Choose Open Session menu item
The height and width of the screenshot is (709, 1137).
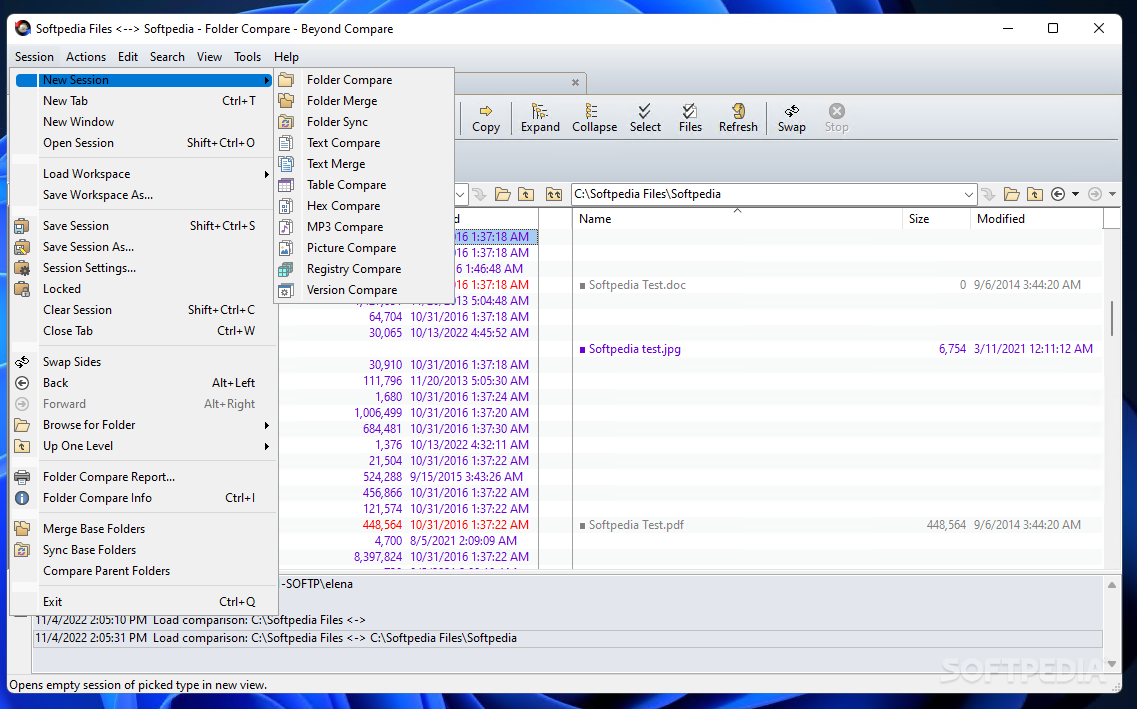coord(144,143)
